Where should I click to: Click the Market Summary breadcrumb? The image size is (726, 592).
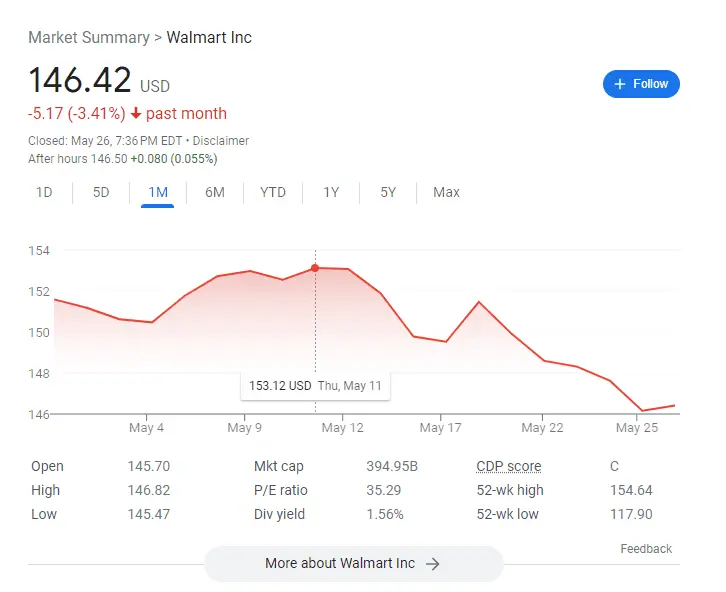88,38
